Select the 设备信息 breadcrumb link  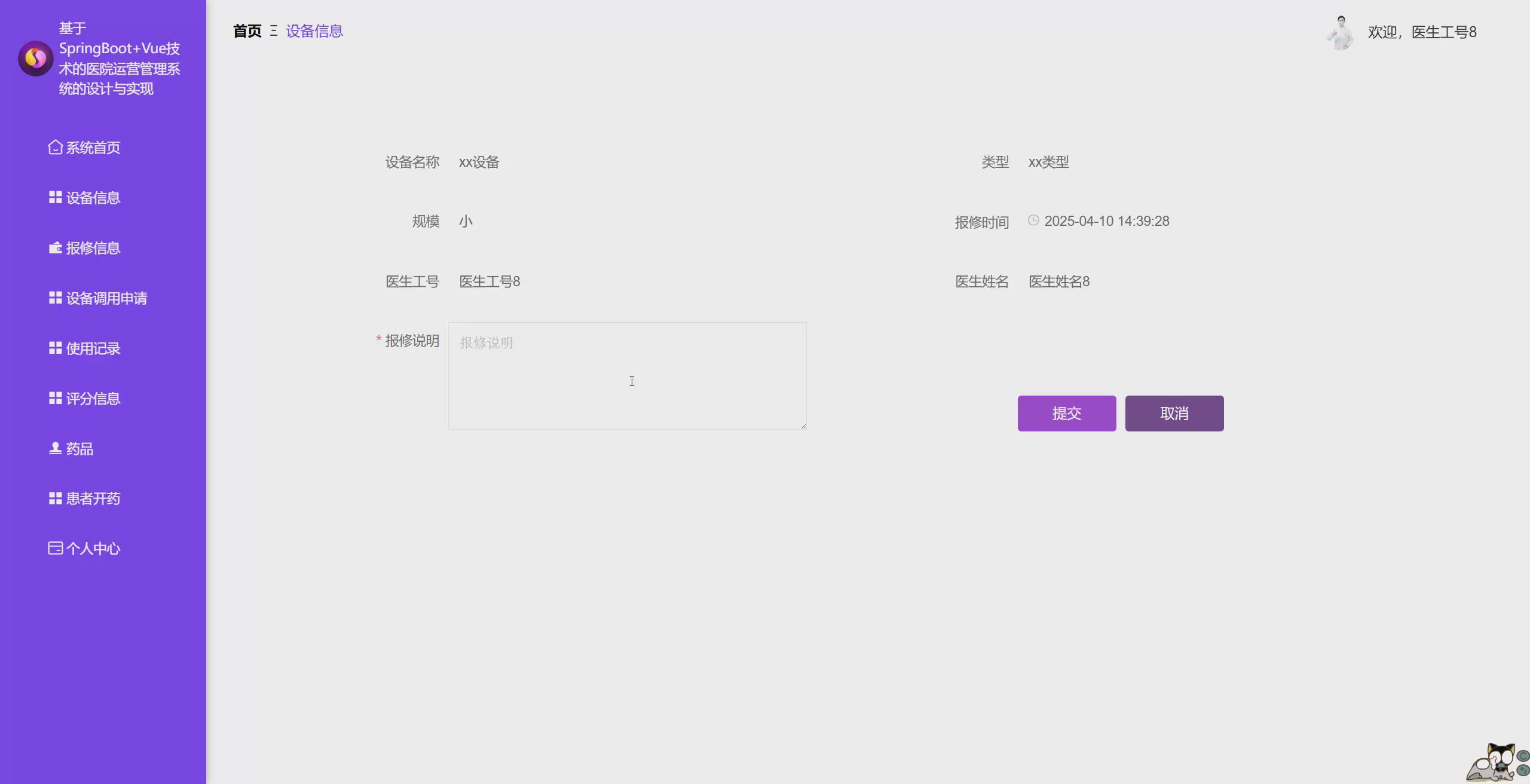pyautogui.click(x=314, y=30)
